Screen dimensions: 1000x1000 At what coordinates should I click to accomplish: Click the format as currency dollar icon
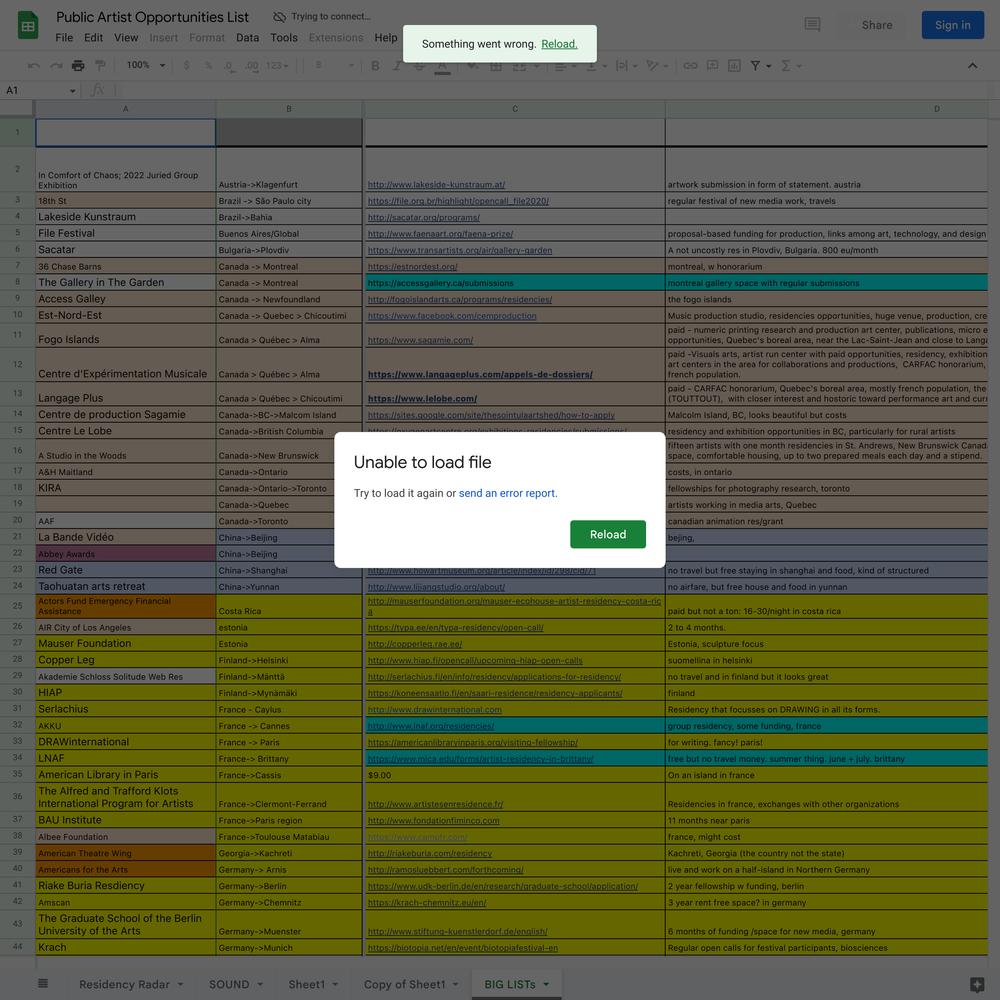click(186, 65)
